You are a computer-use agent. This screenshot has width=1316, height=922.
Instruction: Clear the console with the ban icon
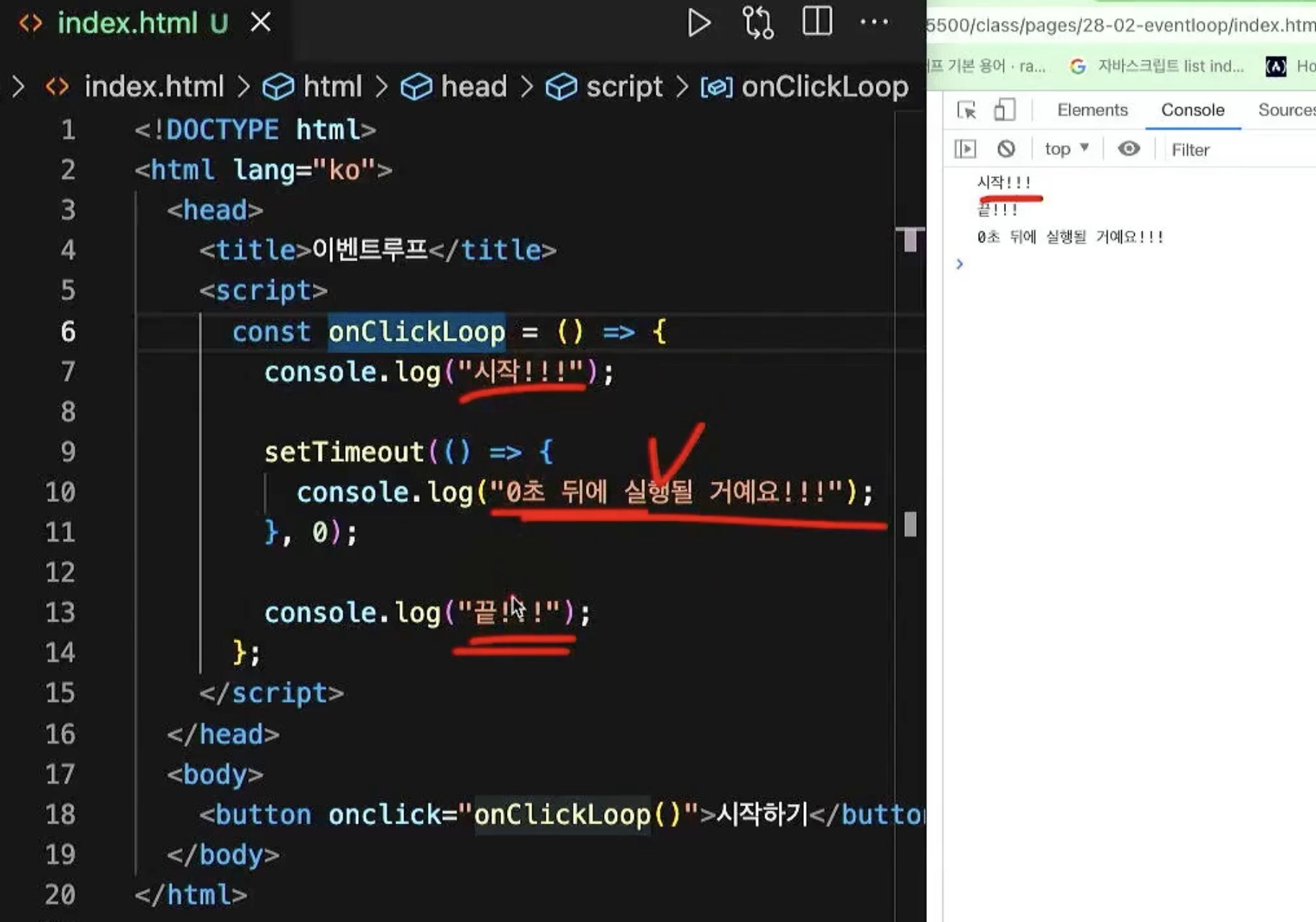pyautogui.click(x=1006, y=149)
